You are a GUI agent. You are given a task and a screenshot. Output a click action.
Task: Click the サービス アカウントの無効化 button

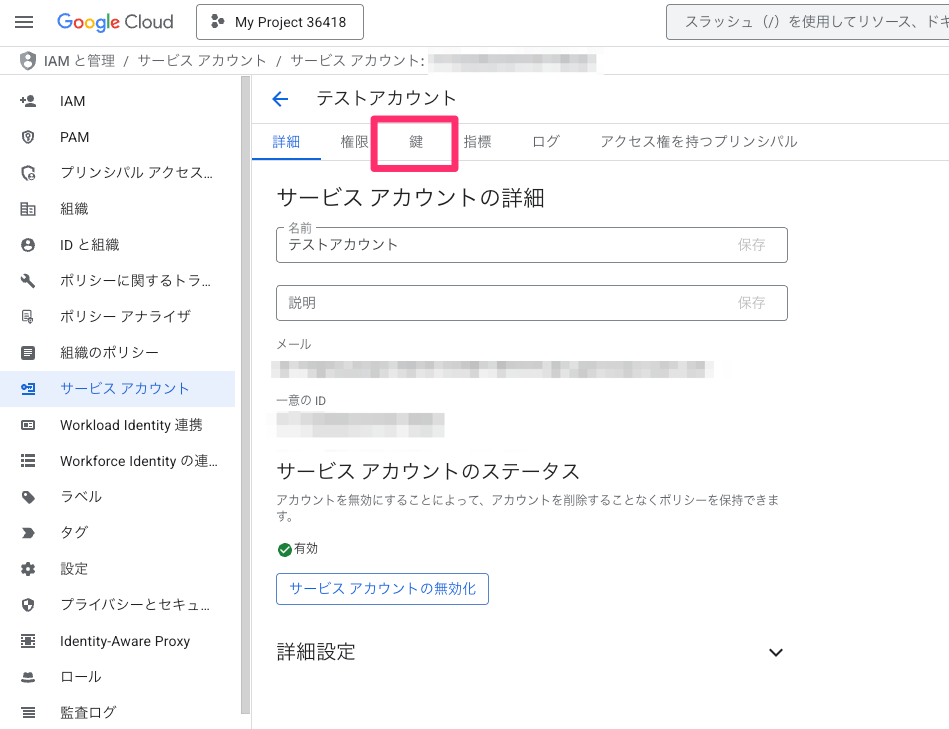tap(383, 589)
